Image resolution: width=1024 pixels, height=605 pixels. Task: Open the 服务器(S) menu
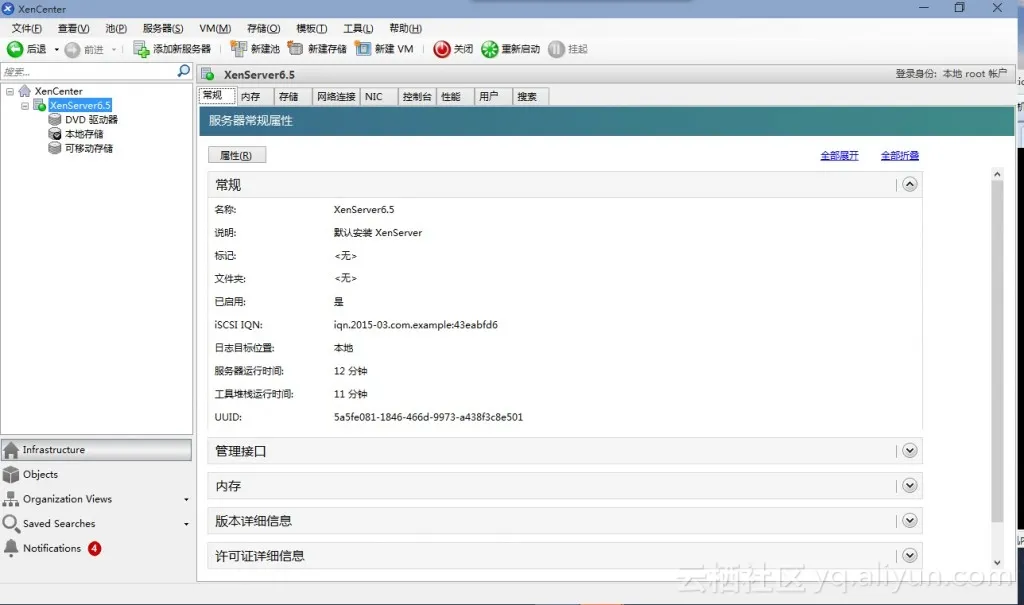click(163, 28)
